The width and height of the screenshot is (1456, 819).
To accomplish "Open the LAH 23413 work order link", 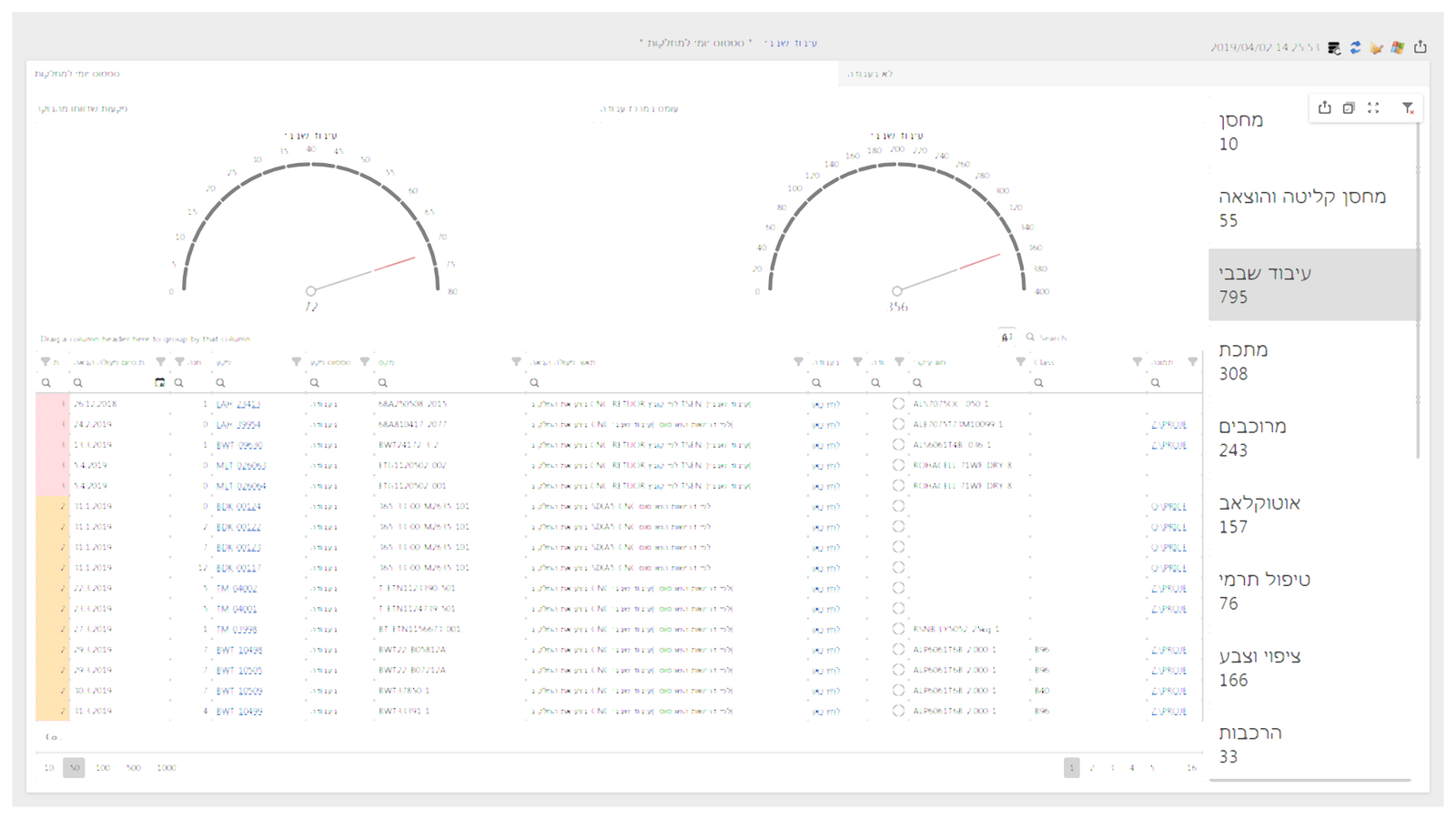I will coord(238,404).
